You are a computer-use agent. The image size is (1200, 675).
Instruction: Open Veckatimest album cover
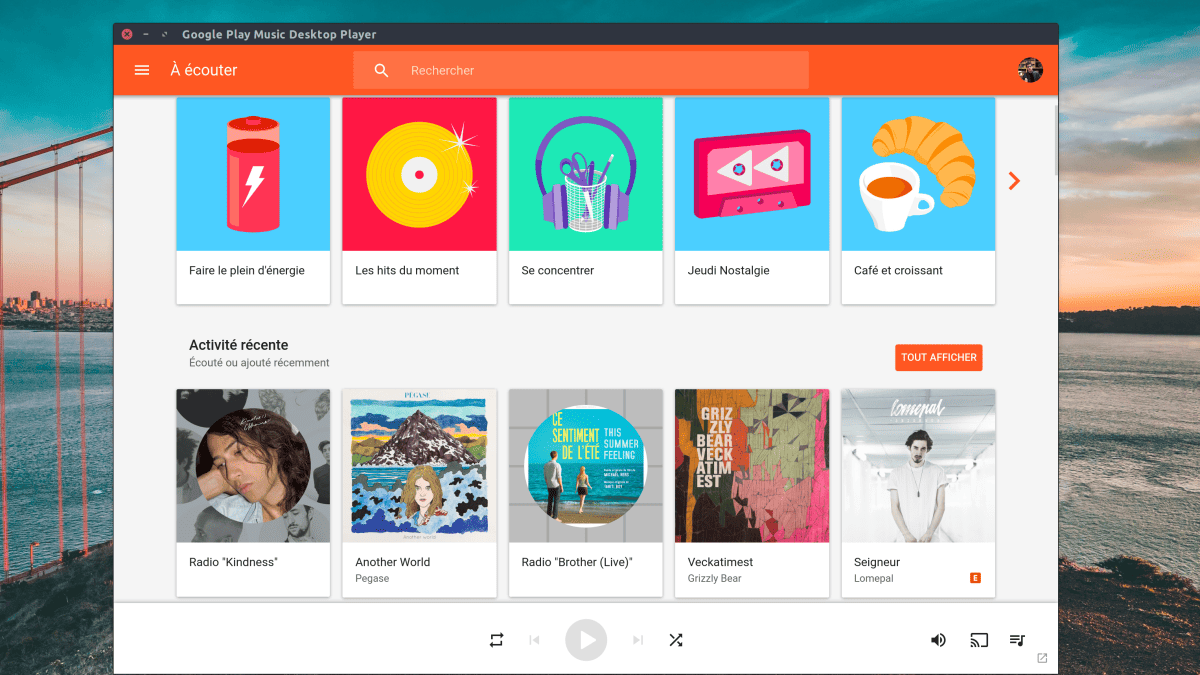752,466
